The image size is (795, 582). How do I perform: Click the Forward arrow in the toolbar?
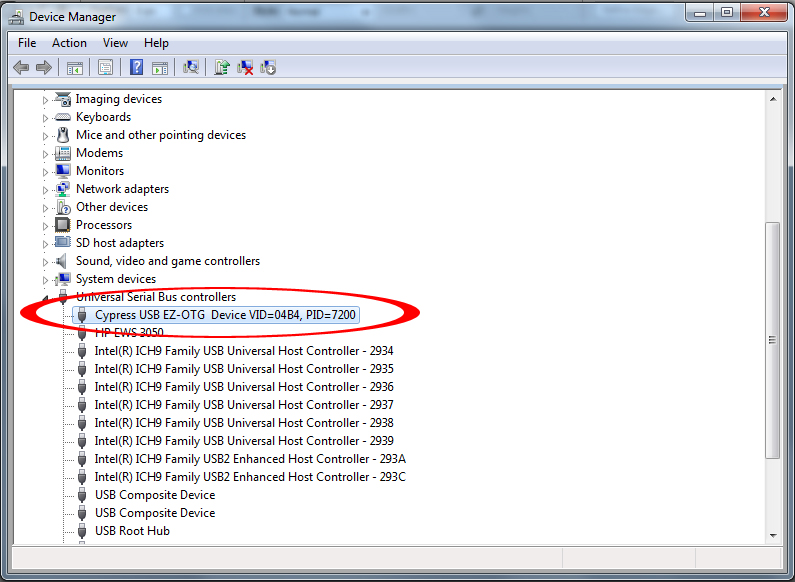point(44,67)
